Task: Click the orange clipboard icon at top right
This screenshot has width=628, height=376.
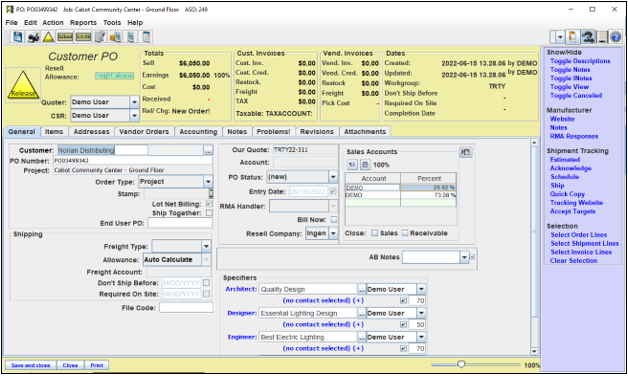Action: pyautogui.click(x=573, y=37)
